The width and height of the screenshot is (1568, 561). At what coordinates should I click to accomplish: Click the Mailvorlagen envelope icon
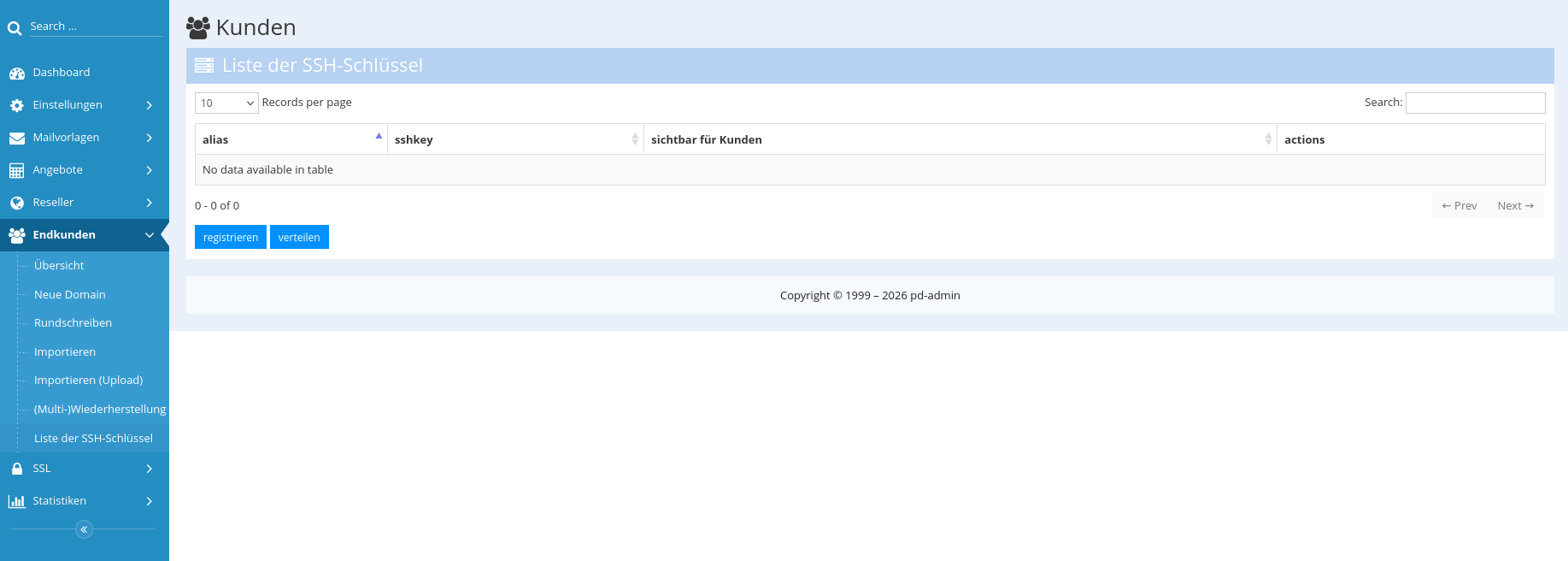pyautogui.click(x=17, y=138)
